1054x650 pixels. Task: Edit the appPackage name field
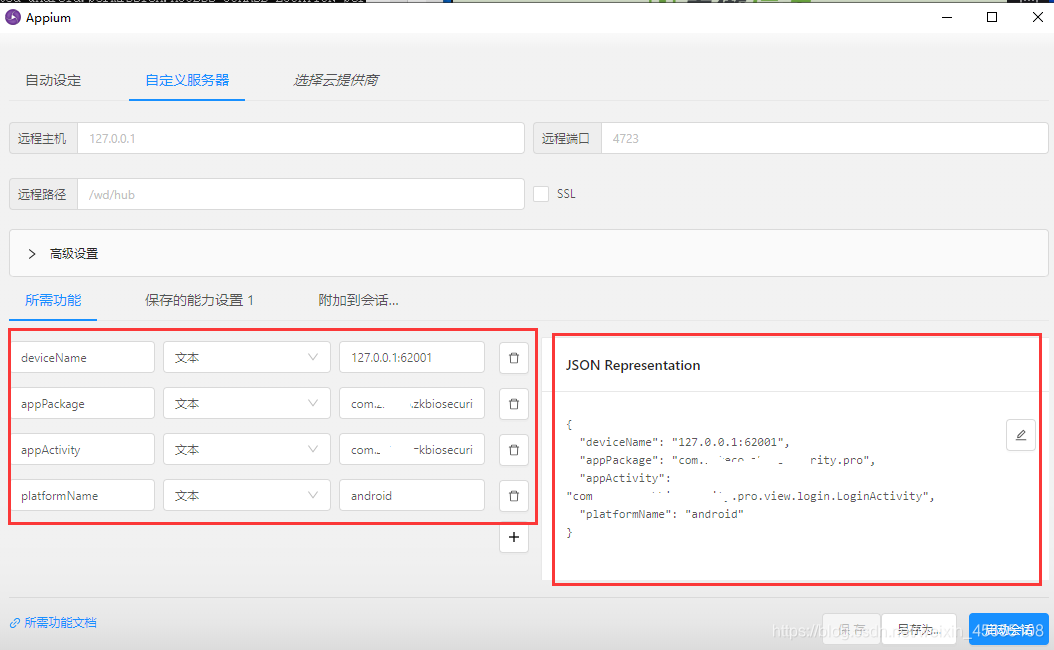click(x=83, y=403)
